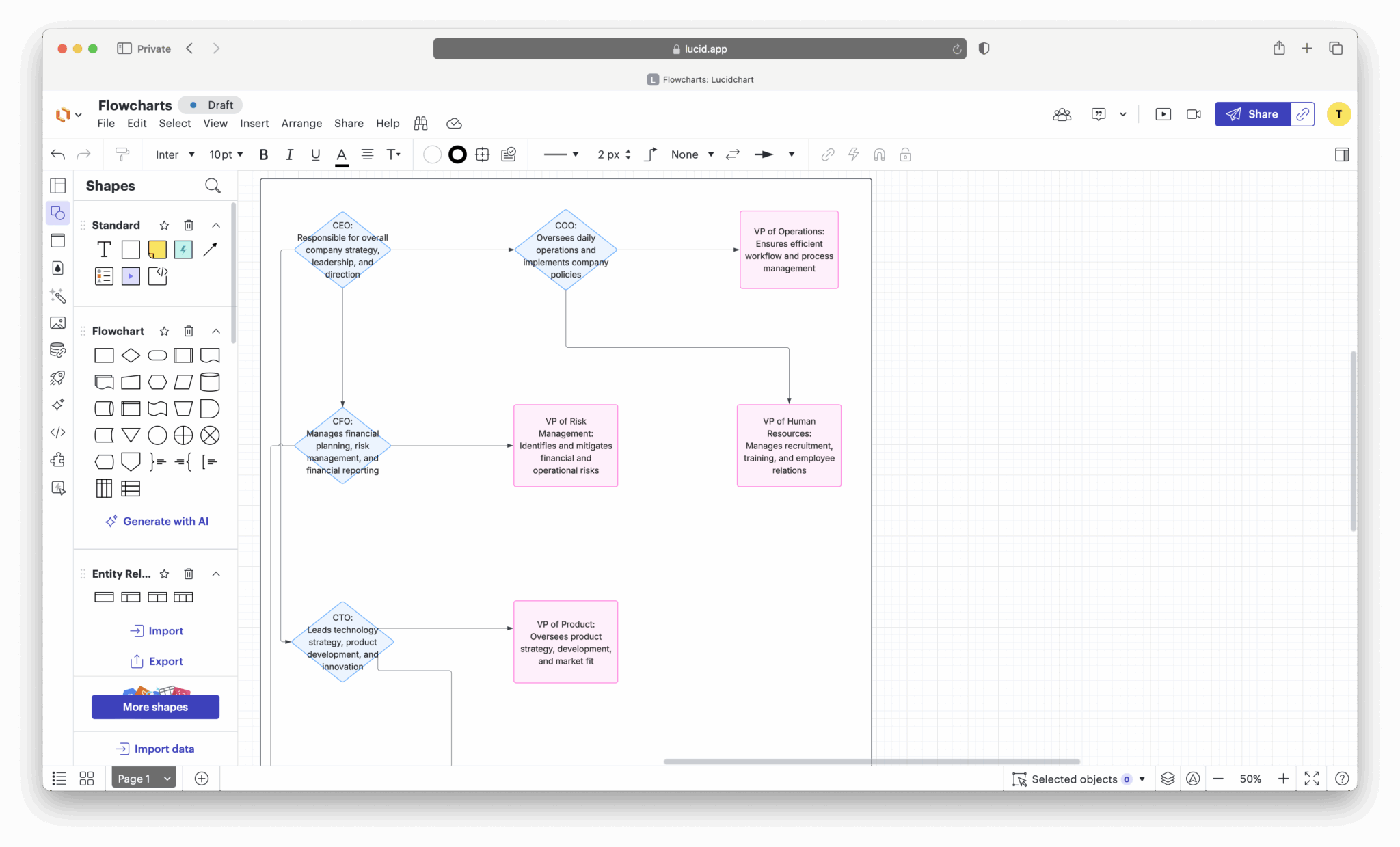Screen dimensions: 1400x847
Task: Click the lock icon in the toolbar
Action: point(906,154)
